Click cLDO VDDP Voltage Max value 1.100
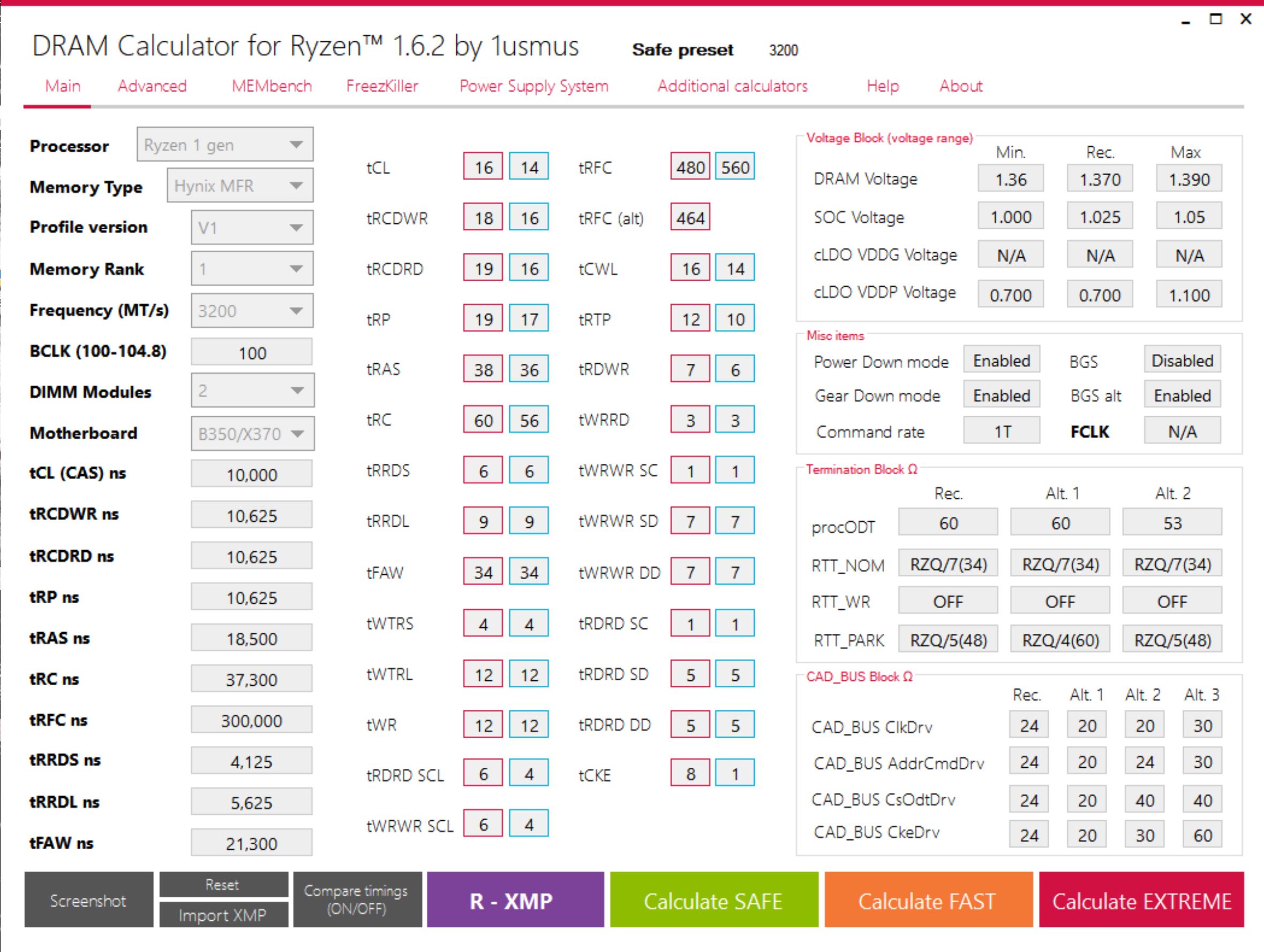The height and width of the screenshot is (952, 1264). (x=1189, y=294)
